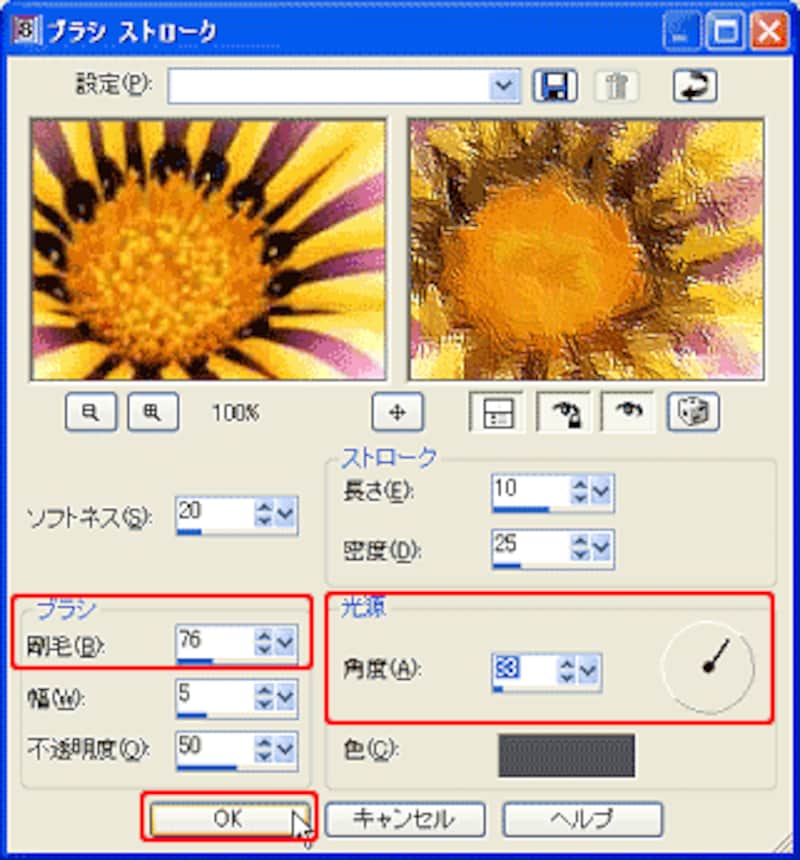Click the light source angle dial

tap(708, 667)
